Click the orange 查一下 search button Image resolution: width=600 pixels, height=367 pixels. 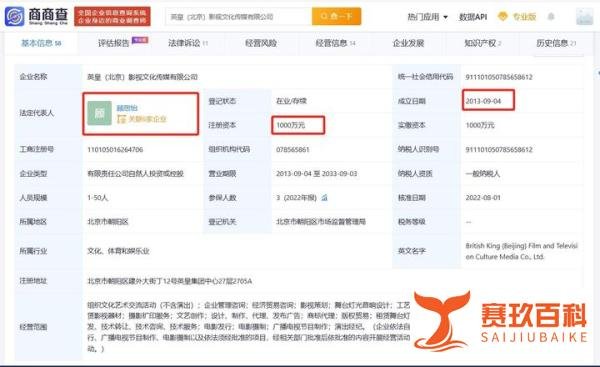click(x=336, y=16)
